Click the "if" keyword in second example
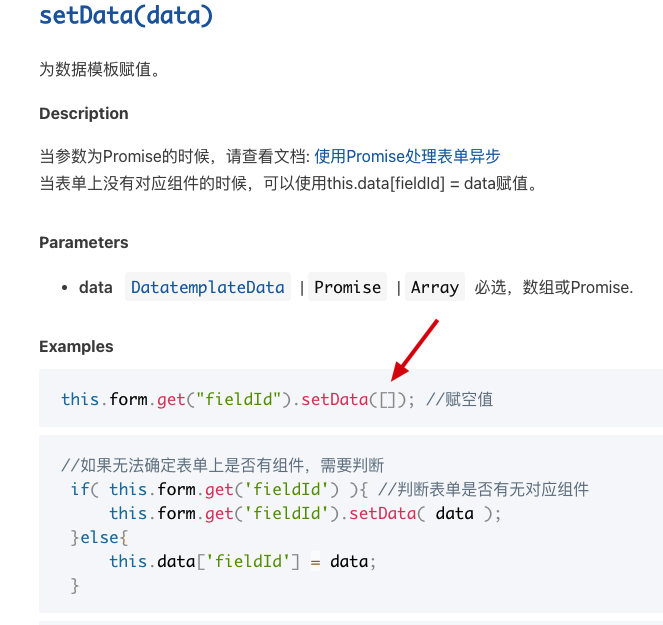The width and height of the screenshot is (663, 625). 79,489
